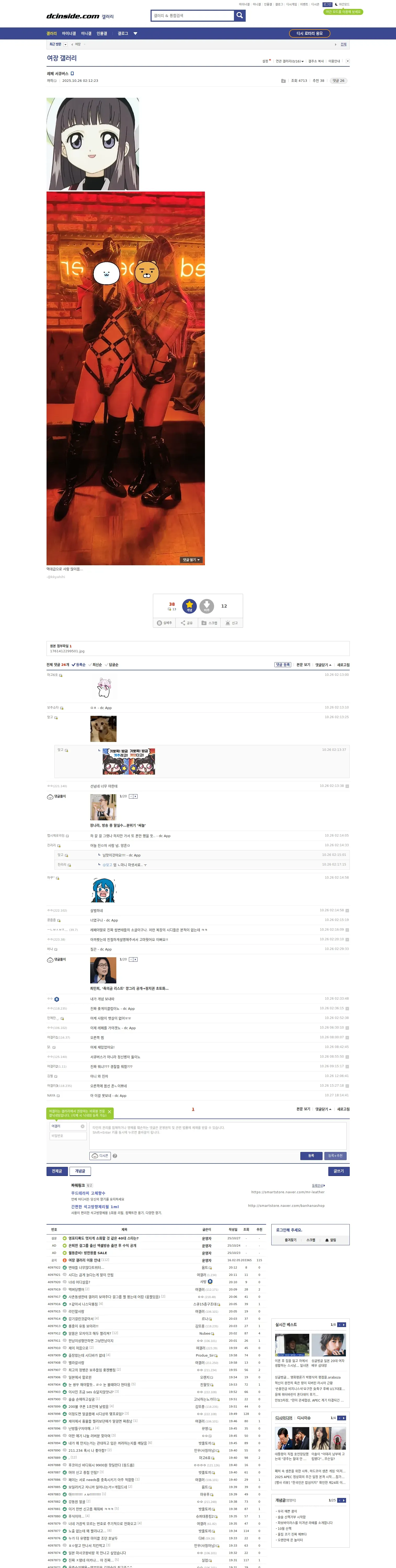Viewport: 396px width, 1568px height.
Task: Clear the nickname field X icon
Action: click(82, 1126)
